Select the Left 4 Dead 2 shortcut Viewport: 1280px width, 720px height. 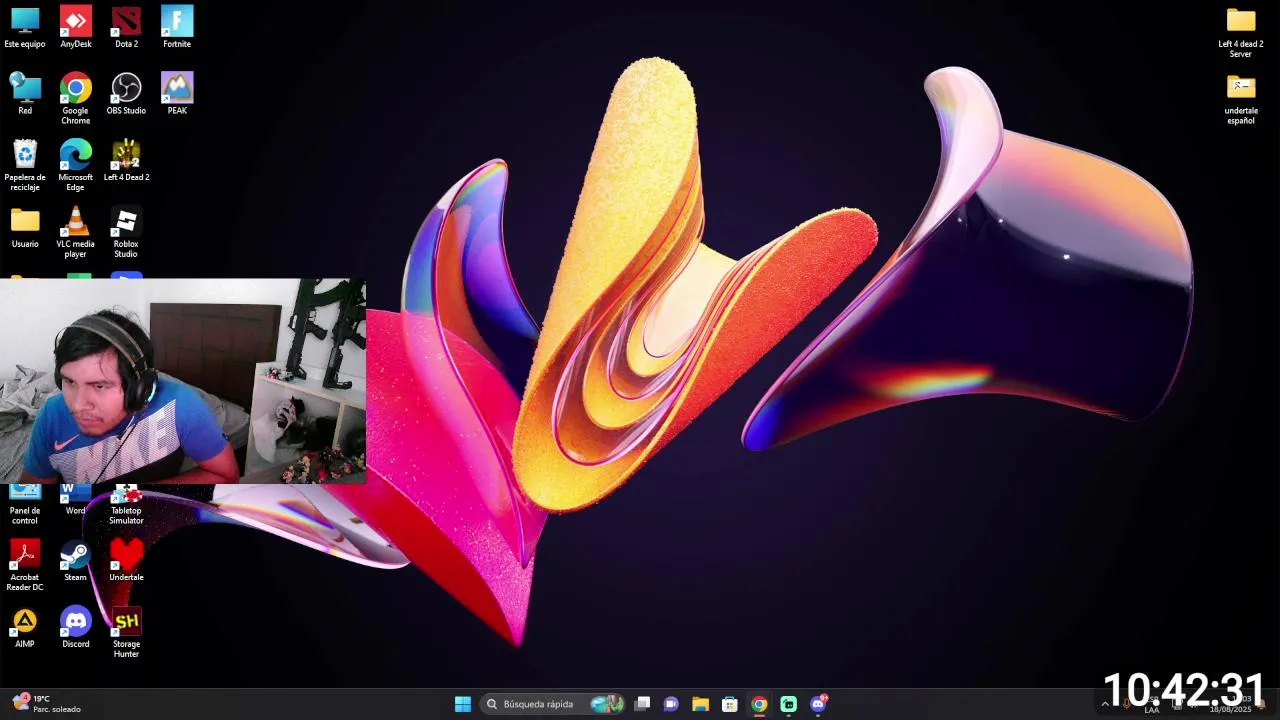click(126, 161)
